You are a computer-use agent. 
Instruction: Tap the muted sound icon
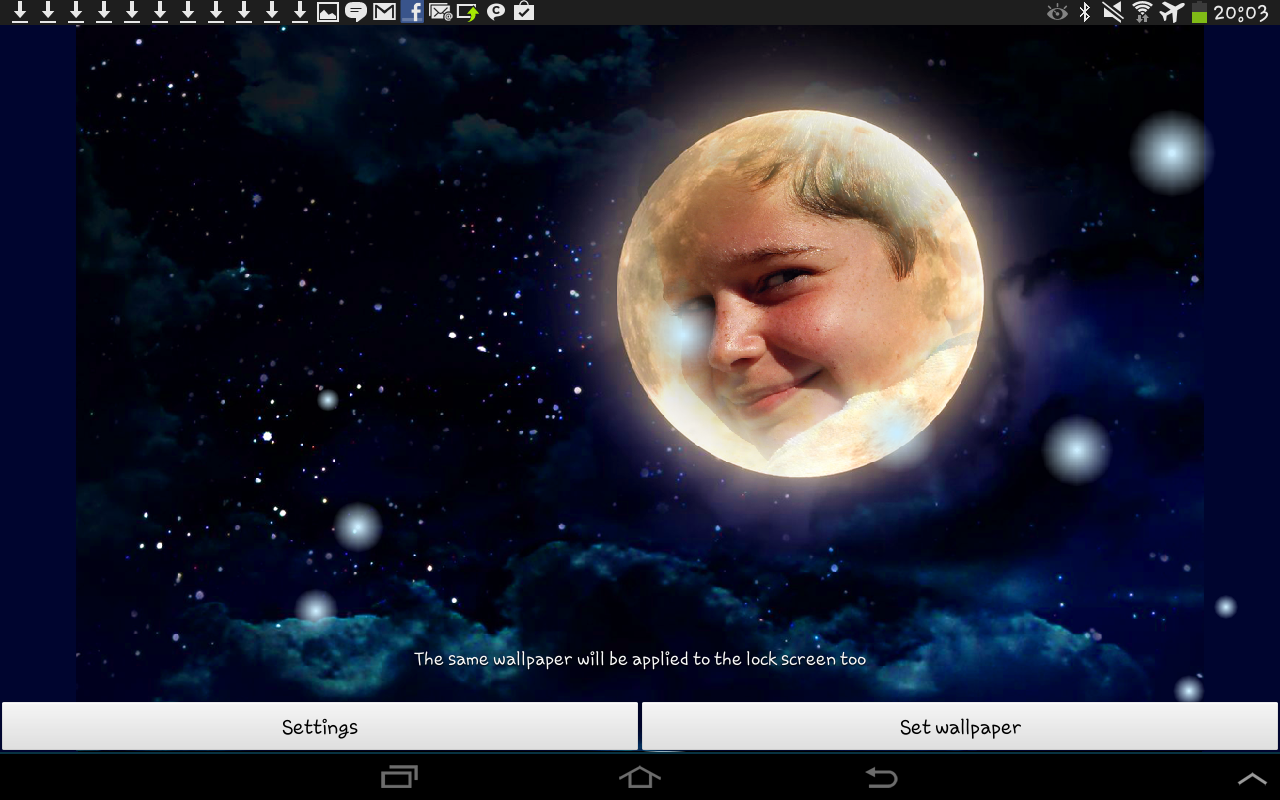[x=1113, y=12]
